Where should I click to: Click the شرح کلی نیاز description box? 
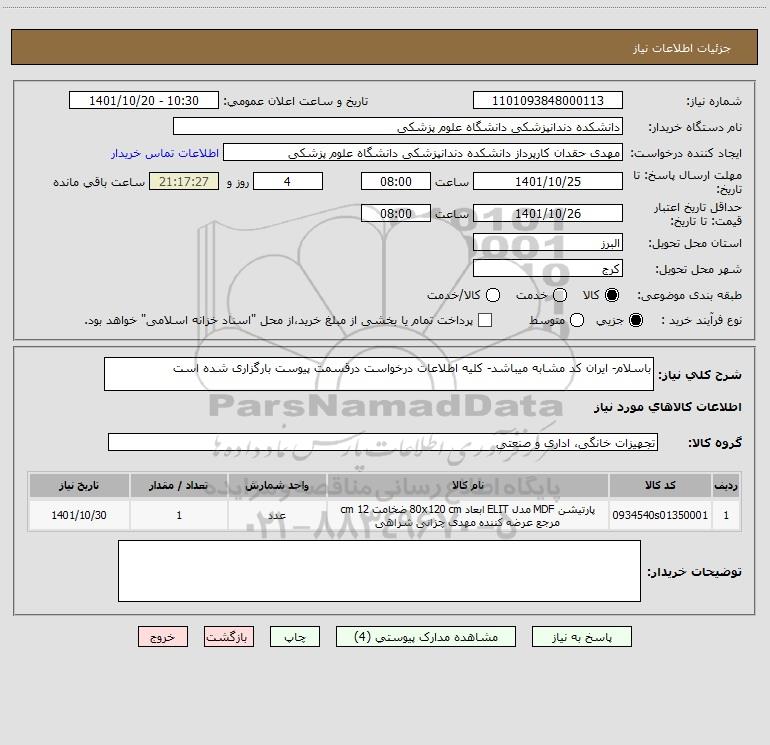coord(379,374)
